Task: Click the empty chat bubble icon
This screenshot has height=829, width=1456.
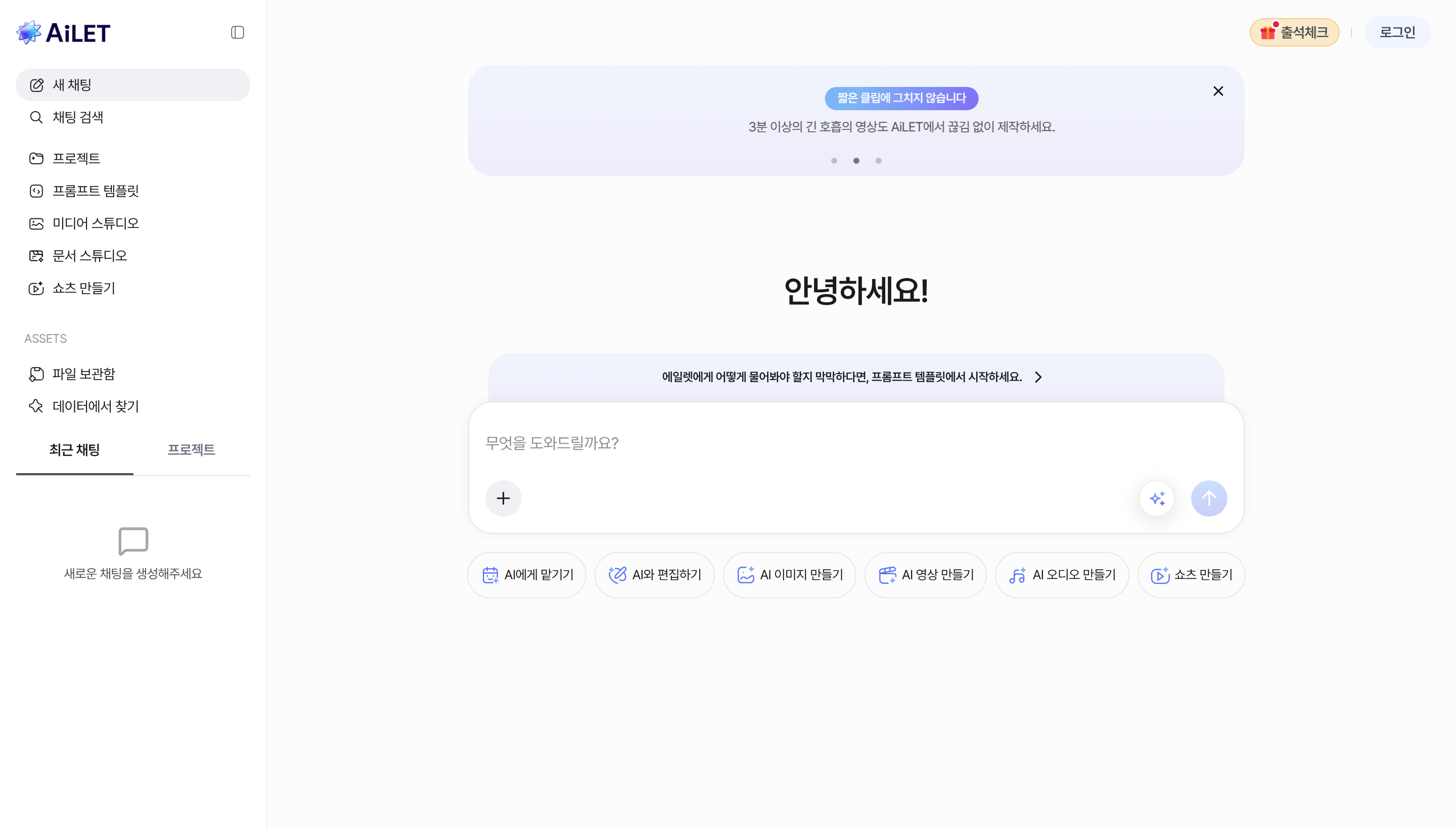Action: (x=133, y=541)
